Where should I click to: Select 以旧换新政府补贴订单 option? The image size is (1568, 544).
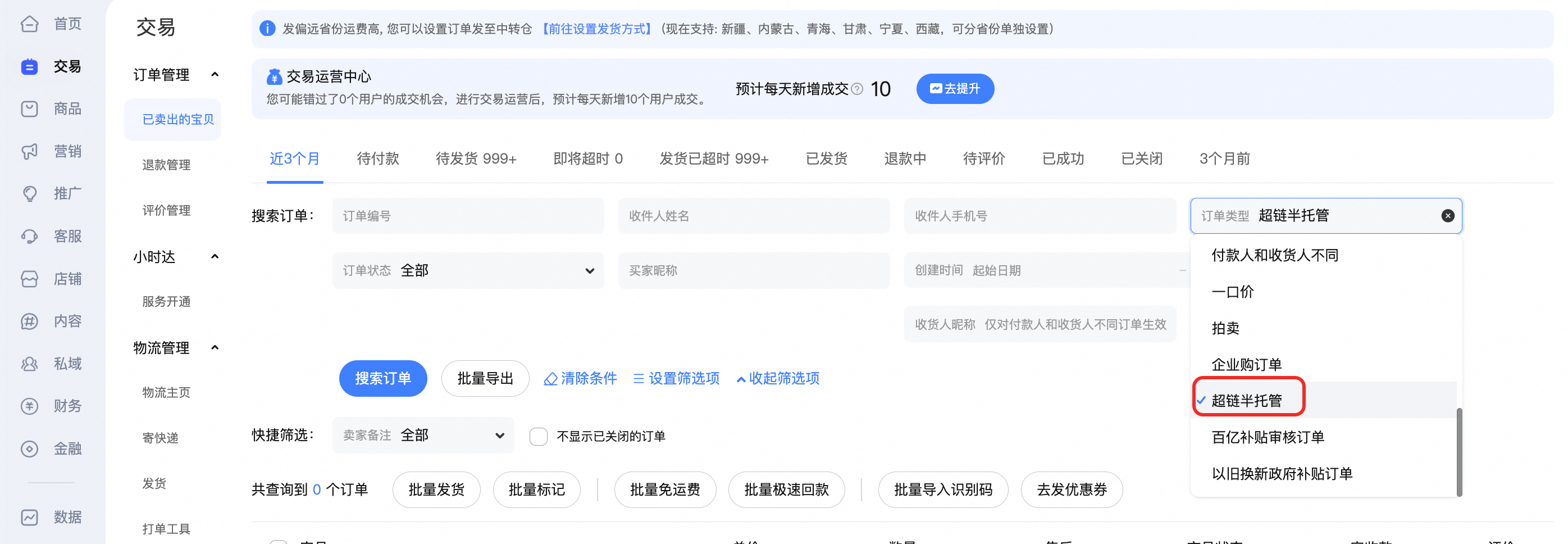coord(1324,474)
